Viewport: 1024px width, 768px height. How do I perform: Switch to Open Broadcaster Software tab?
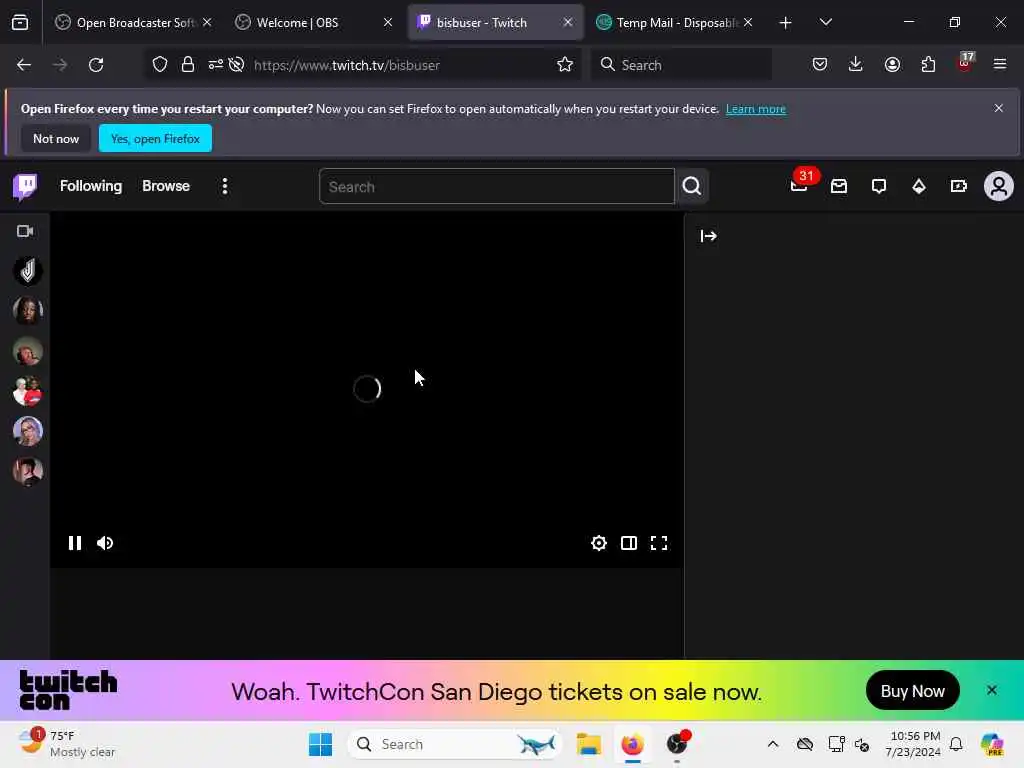click(x=133, y=23)
